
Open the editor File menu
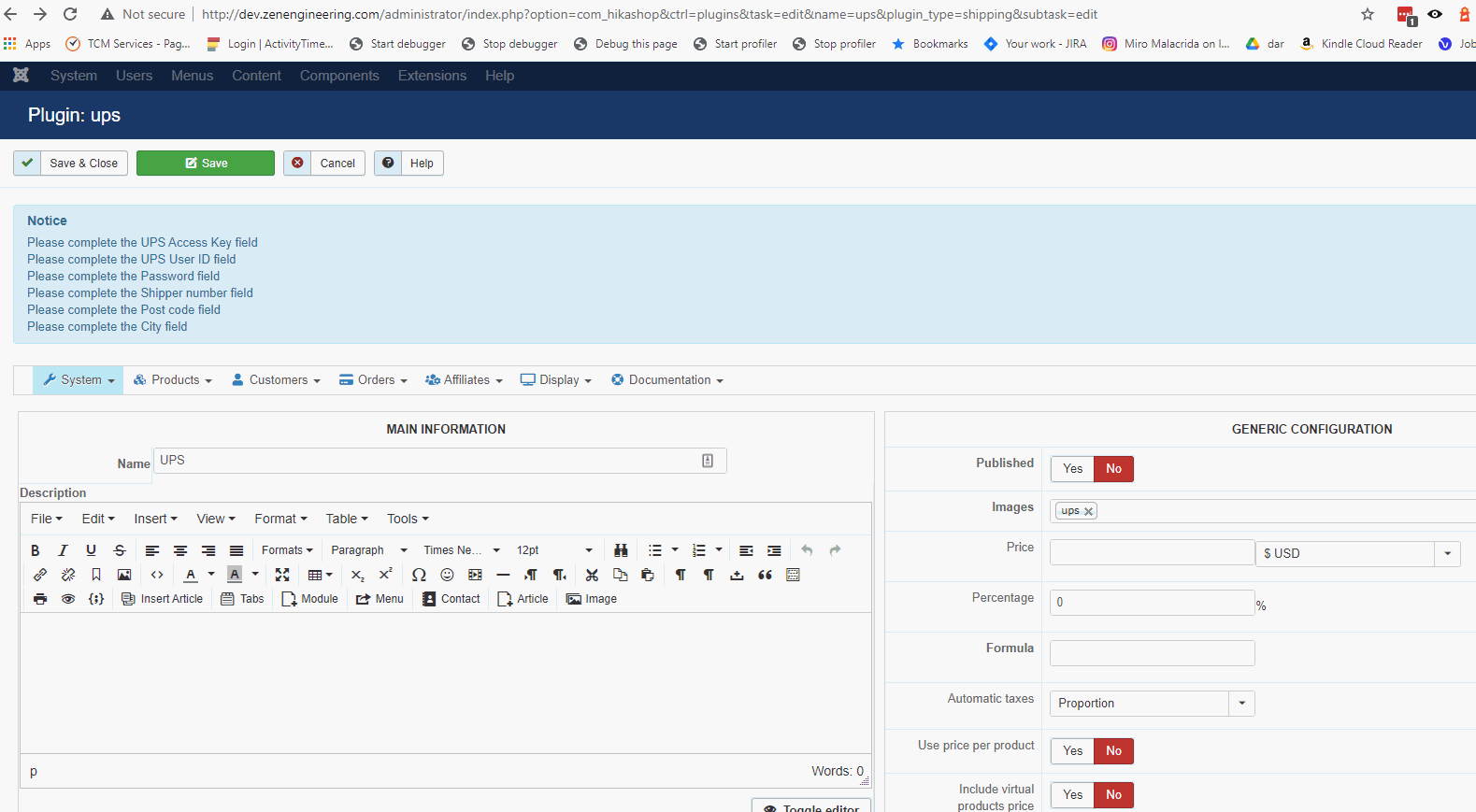pos(47,519)
